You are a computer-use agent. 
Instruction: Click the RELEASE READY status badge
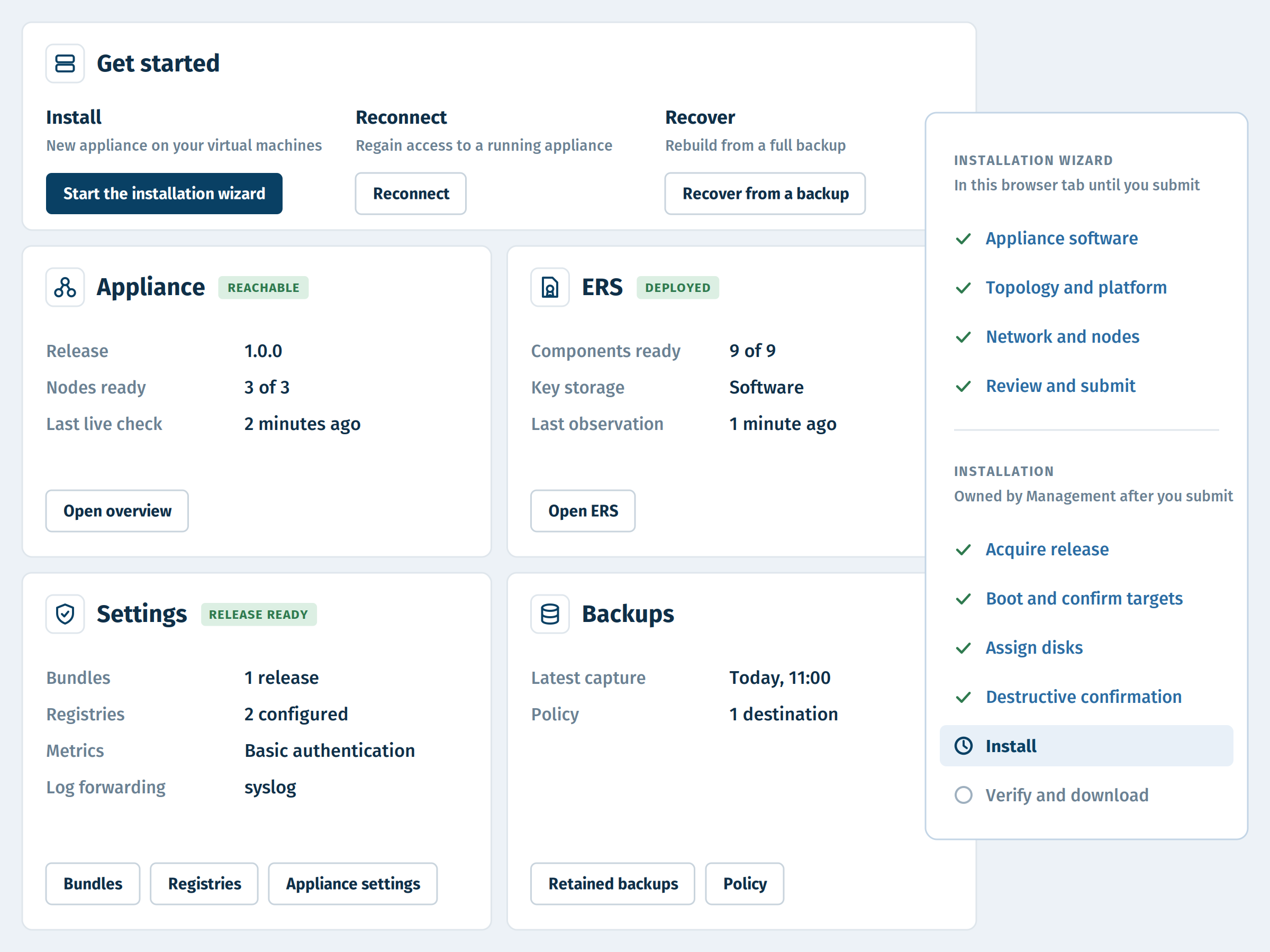pos(258,615)
